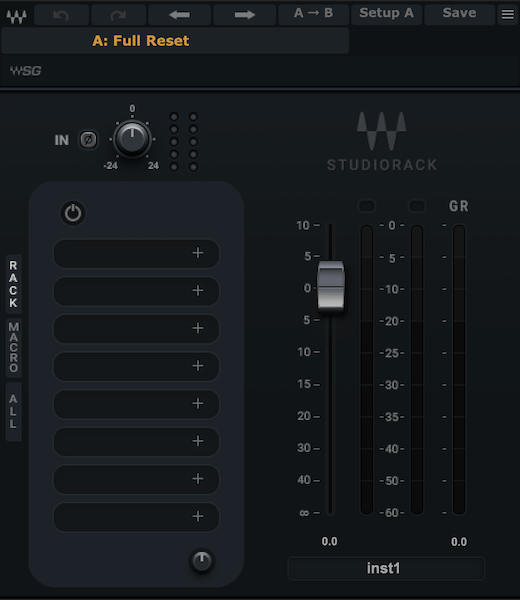Switch to the RACK view tab
The image size is (520, 600).
13,284
